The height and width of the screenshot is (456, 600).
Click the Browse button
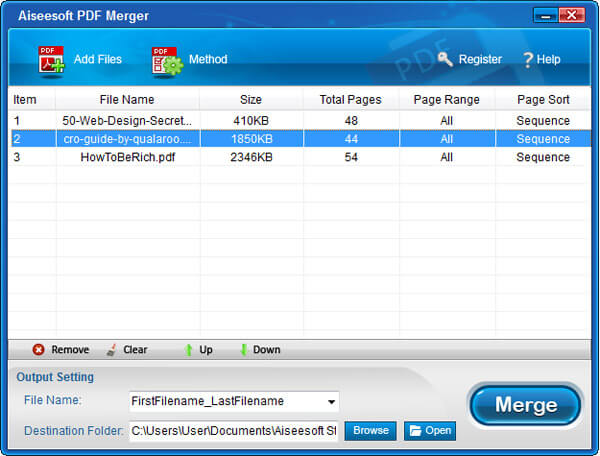pyautogui.click(x=370, y=431)
